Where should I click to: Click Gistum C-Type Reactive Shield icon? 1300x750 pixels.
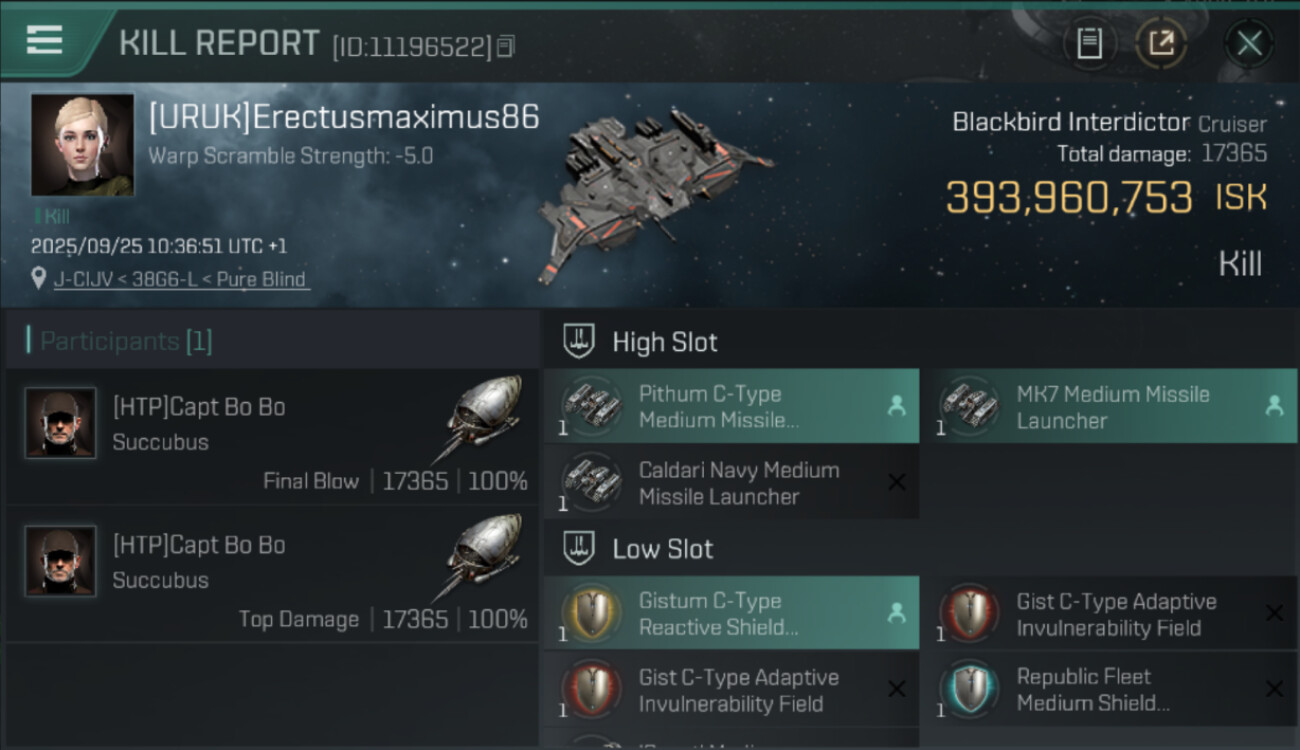tap(591, 613)
